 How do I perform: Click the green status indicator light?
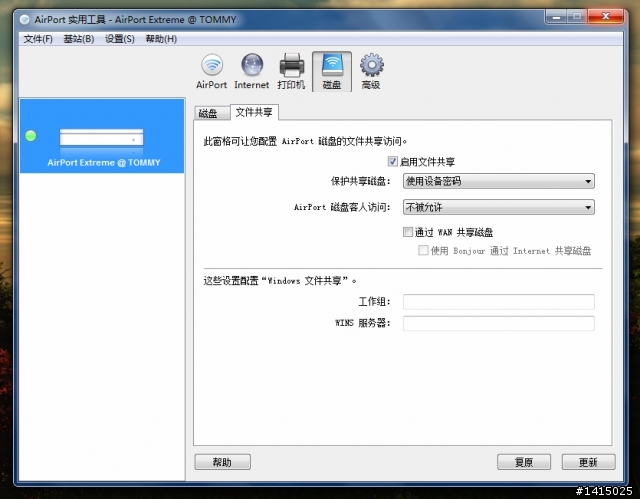(31, 136)
